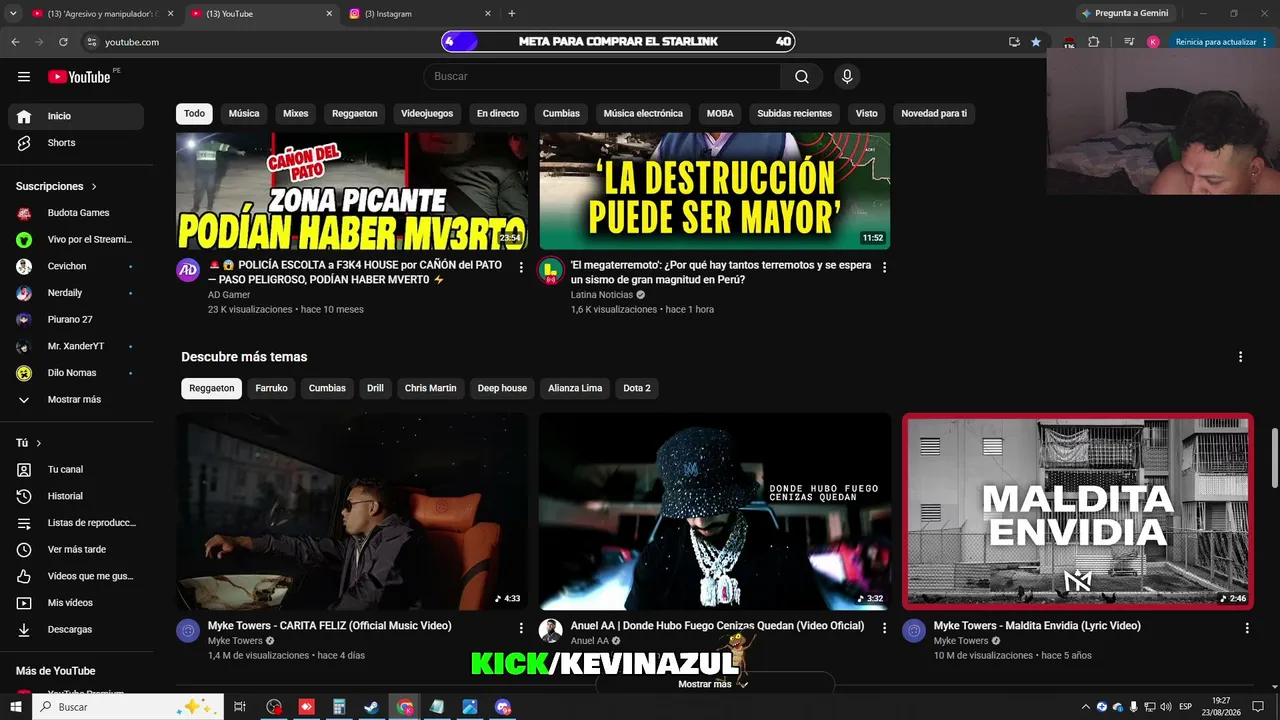
Task: Select the Chris Martin topic chip
Action: pos(430,388)
